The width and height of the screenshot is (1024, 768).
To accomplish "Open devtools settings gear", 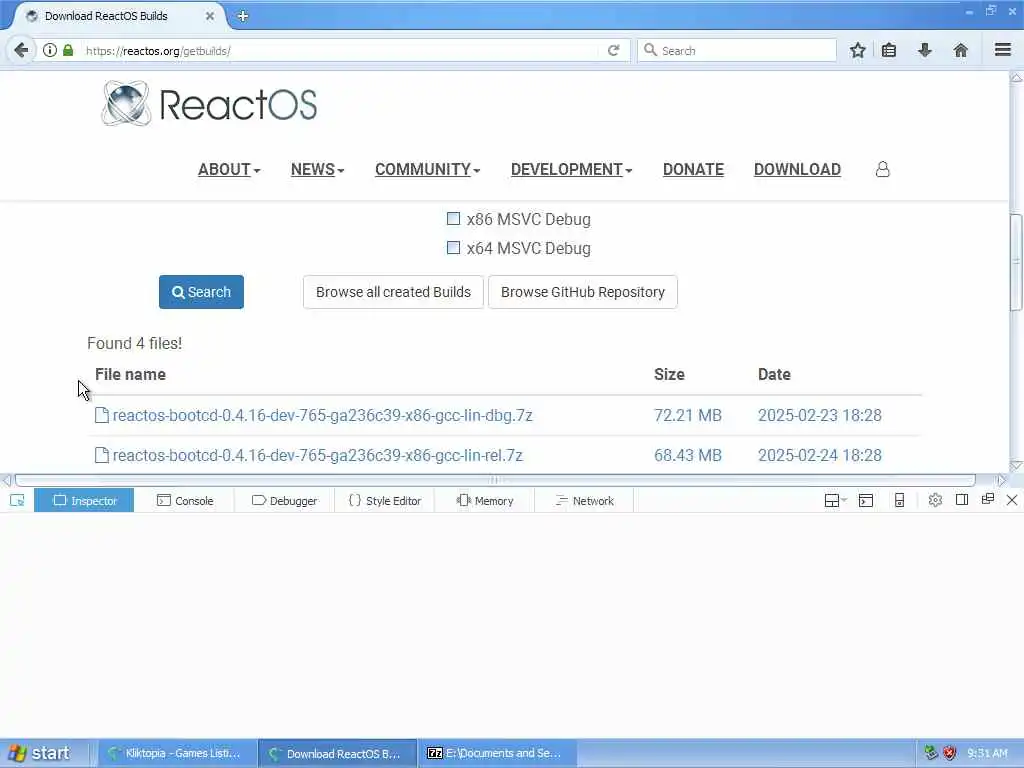I will click(x=935, y=500).
